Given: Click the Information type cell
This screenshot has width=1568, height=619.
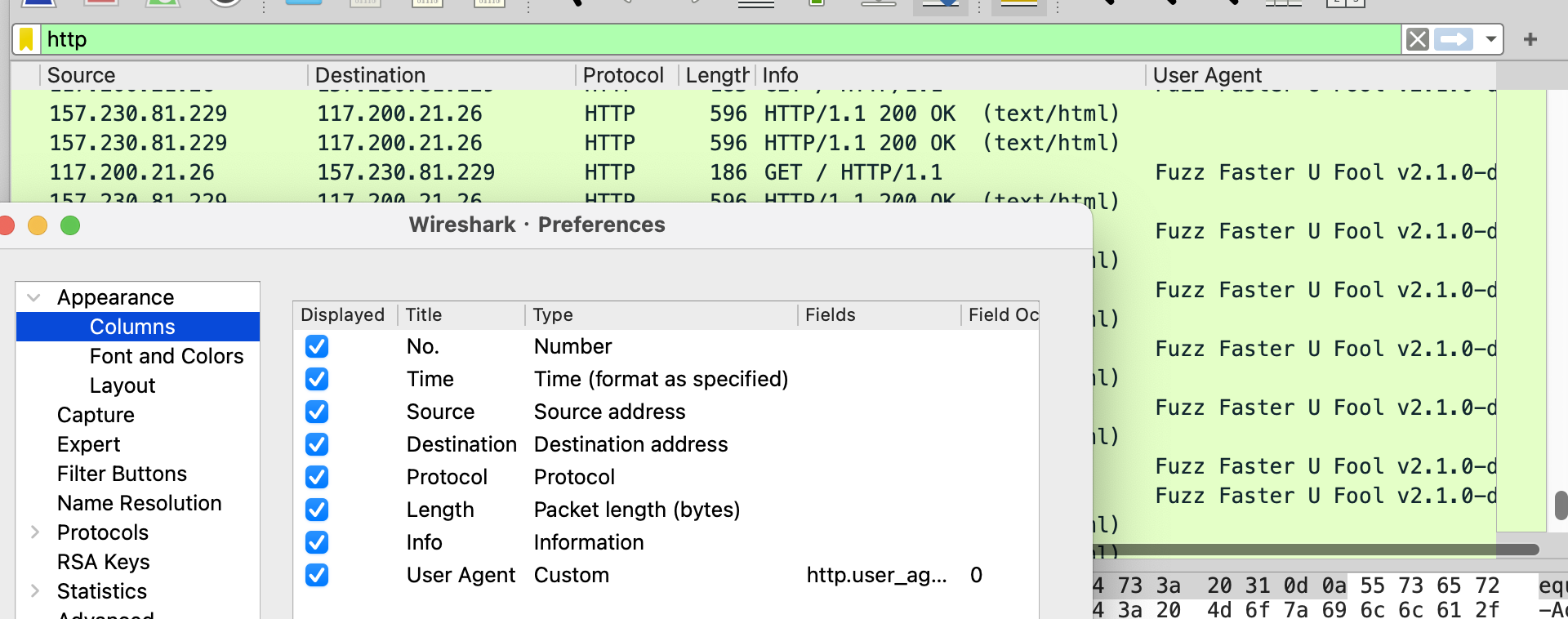Looking at the screenshot, I should tap(589, 542).
